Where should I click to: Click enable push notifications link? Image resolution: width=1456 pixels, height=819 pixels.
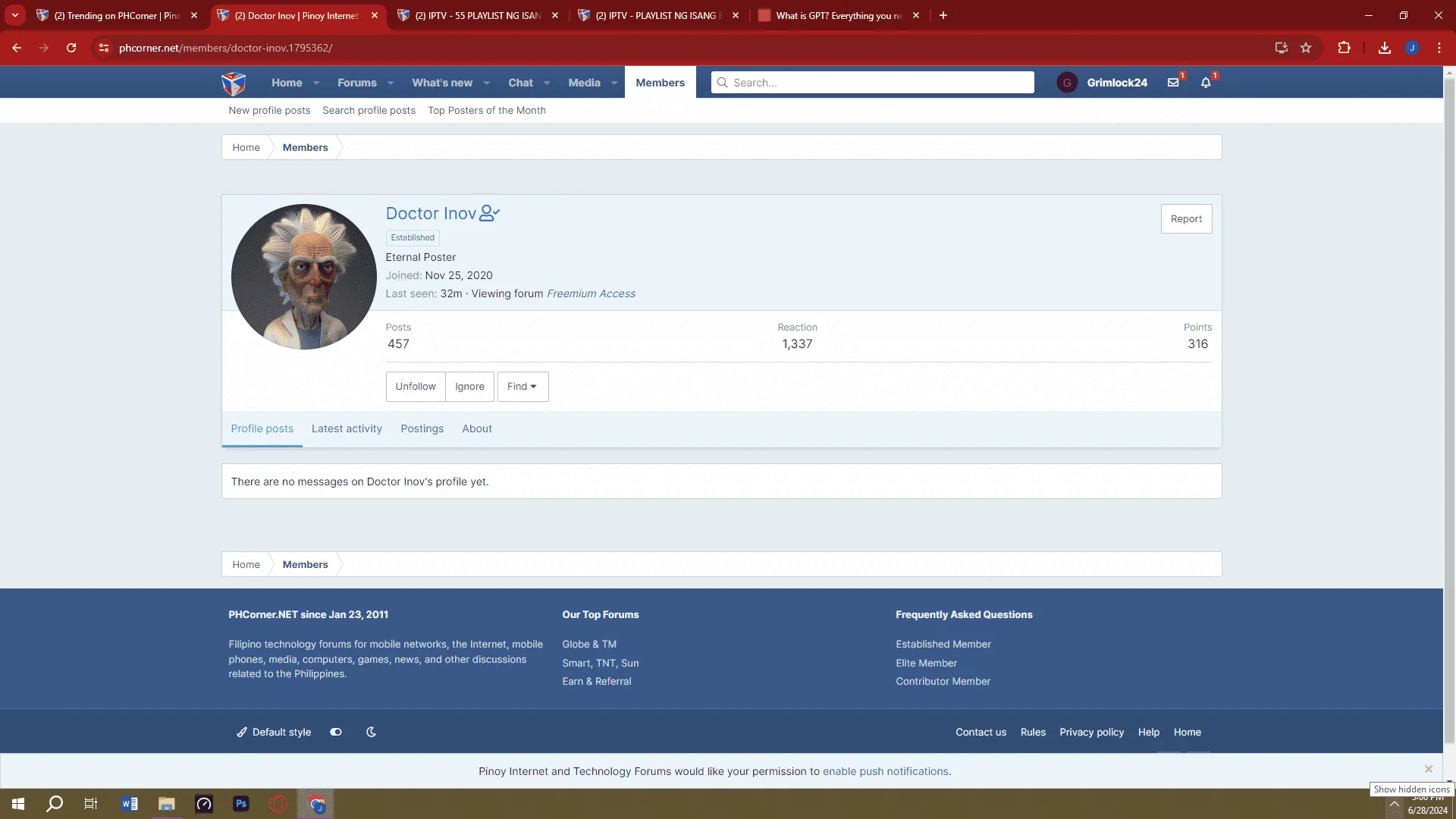point(885,771)
